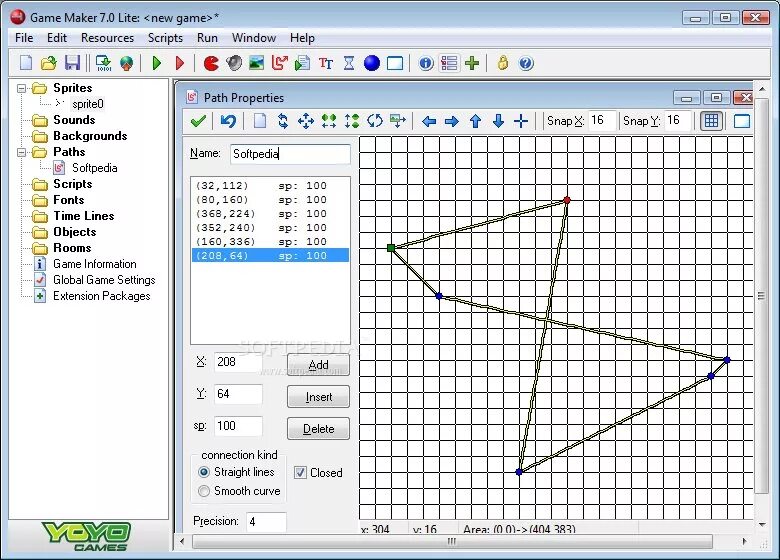
Task: Edit the path Name field
Action: 291,154
